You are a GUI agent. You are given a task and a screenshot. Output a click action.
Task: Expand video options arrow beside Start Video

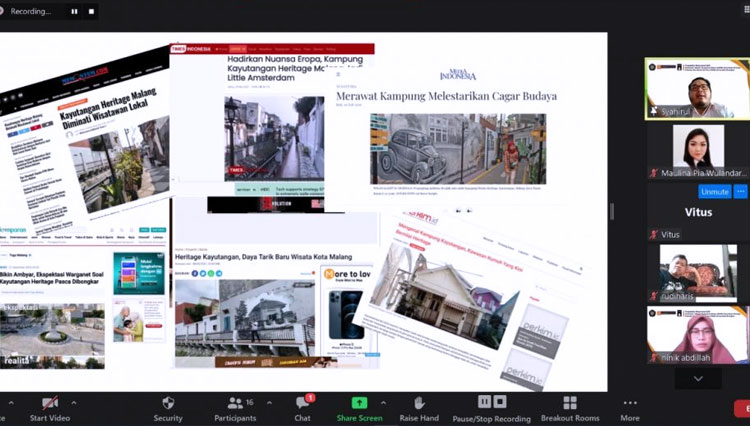(74, 403)
